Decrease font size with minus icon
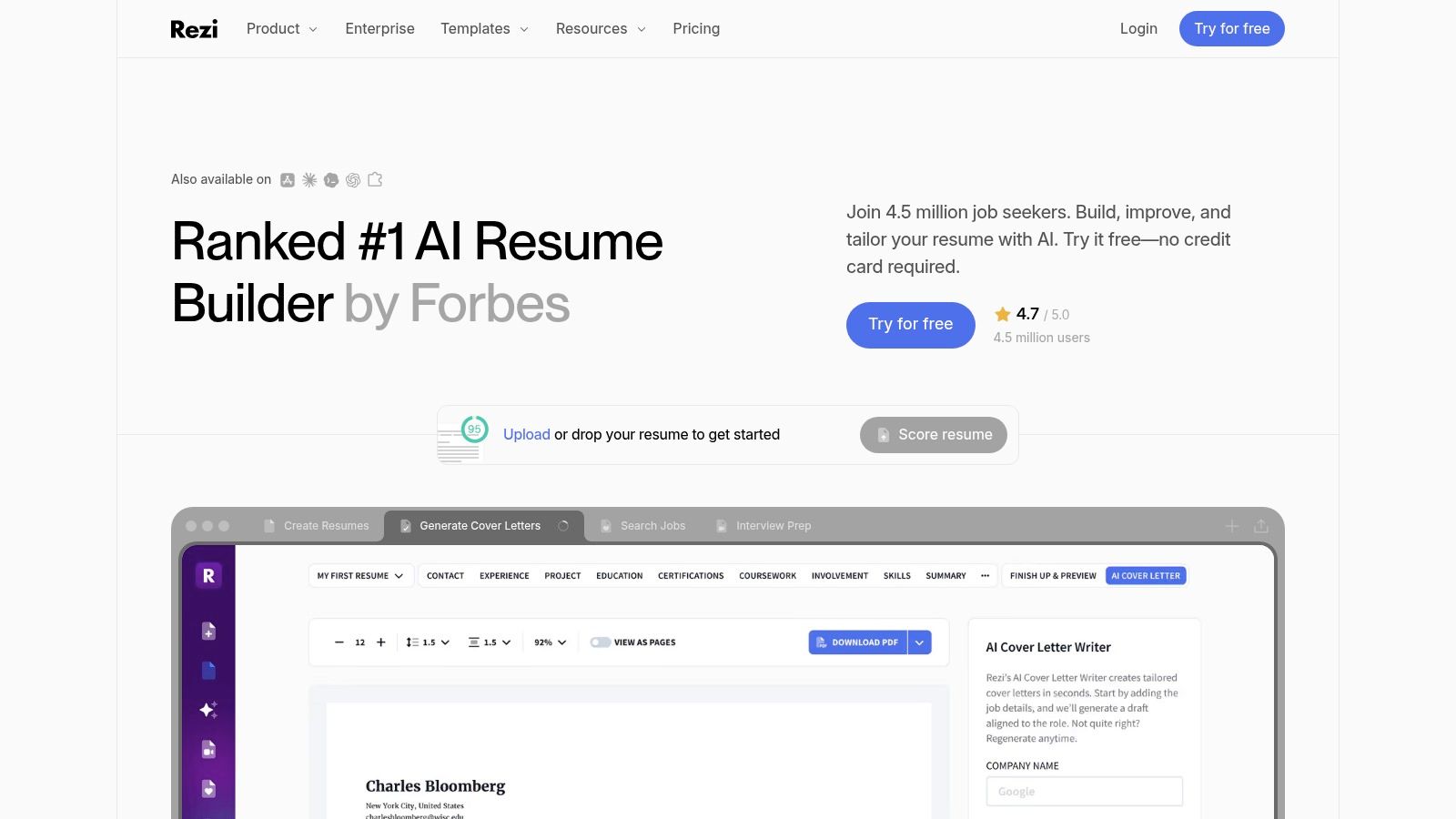Image resolution: width=1456 pixels, height=819 pixels. click(x=339, y=642)
